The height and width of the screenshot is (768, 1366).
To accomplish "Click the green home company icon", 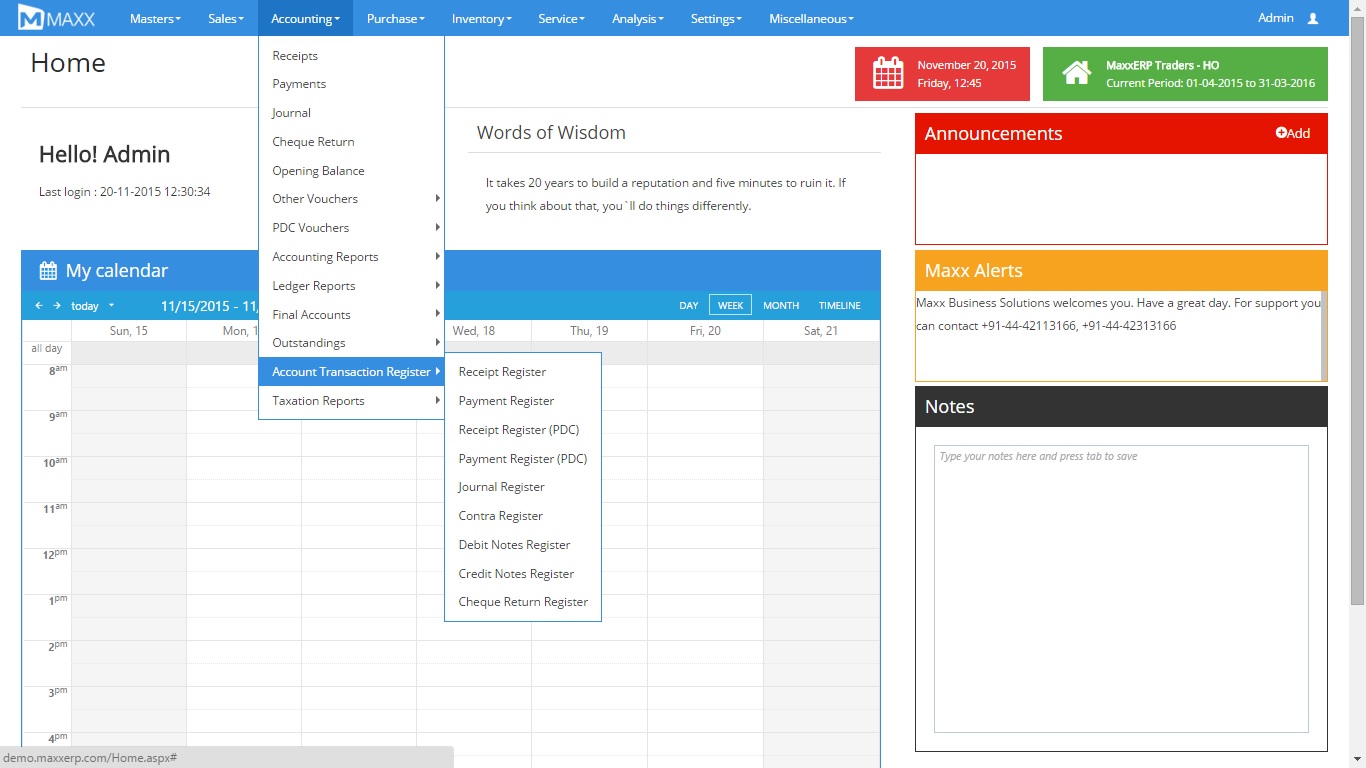I will 1076,74.
